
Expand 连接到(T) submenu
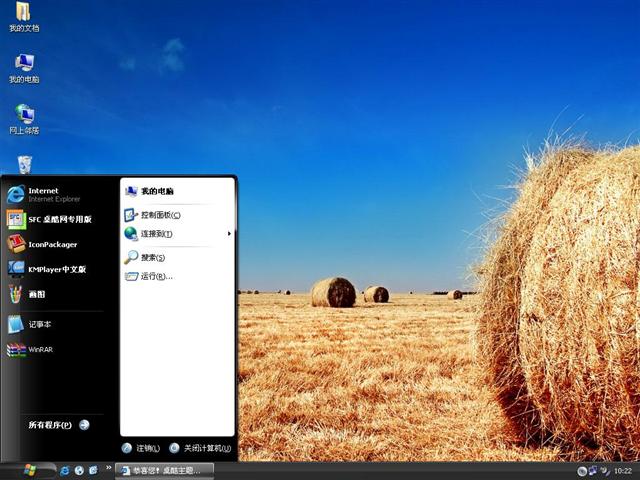click(x=178, y=234)
